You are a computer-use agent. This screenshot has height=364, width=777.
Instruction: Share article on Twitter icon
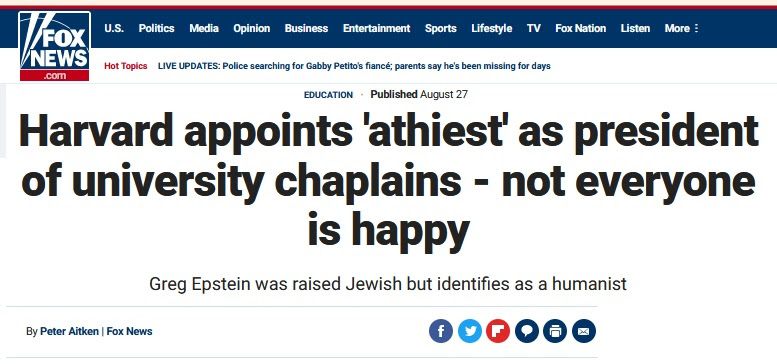pyautogui.click(x=469, y=331)
